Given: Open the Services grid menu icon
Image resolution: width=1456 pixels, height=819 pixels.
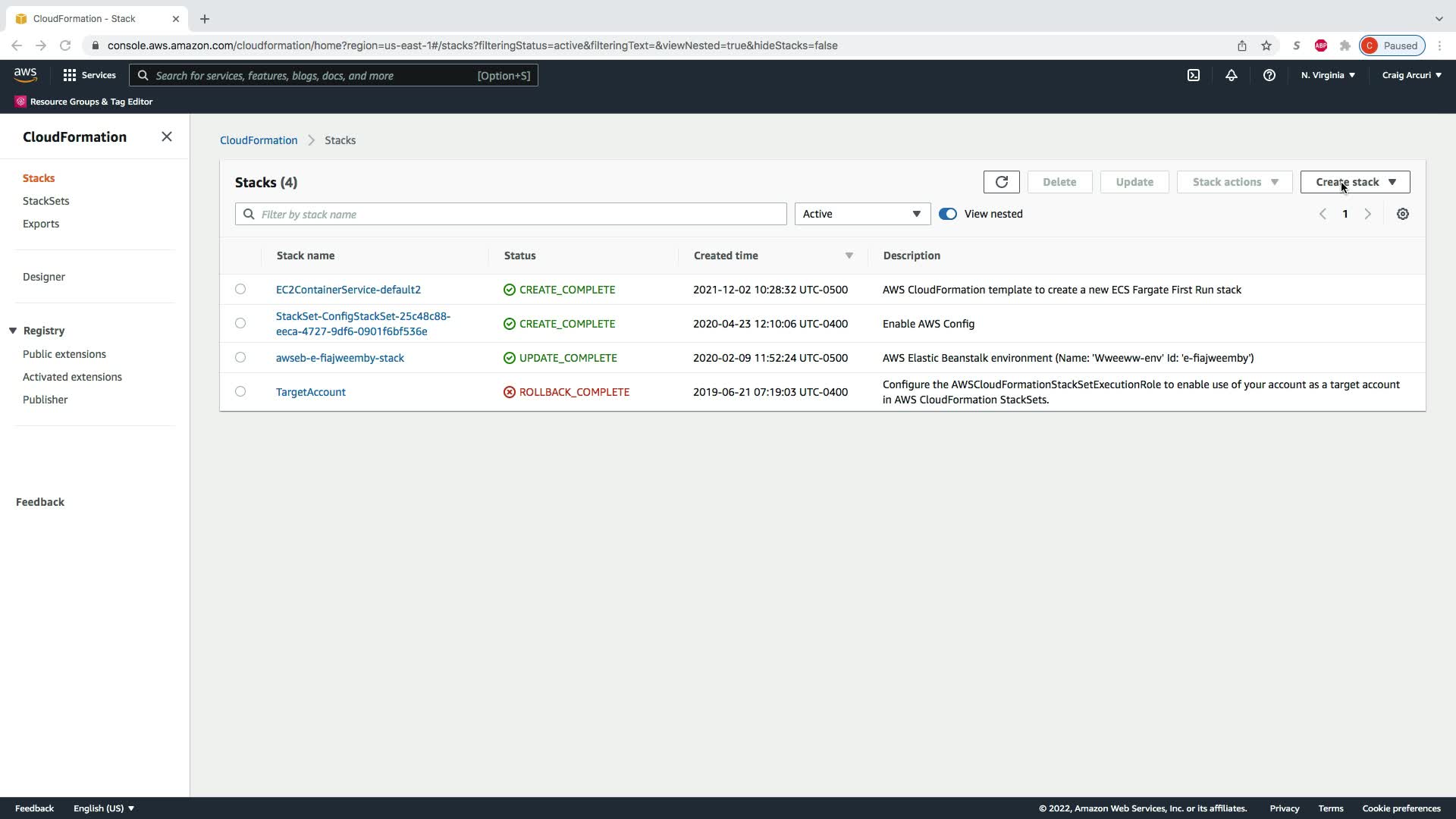Looking at the screenshot, I should (x=70, y=75).
